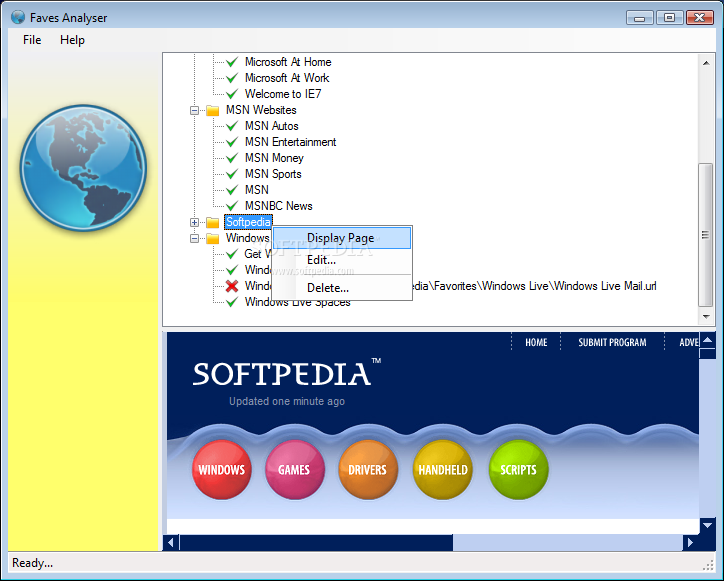Select the MSN Sports favorite
Image resolution: width=724 pixels, height=581 pixels.
(273, 174)
